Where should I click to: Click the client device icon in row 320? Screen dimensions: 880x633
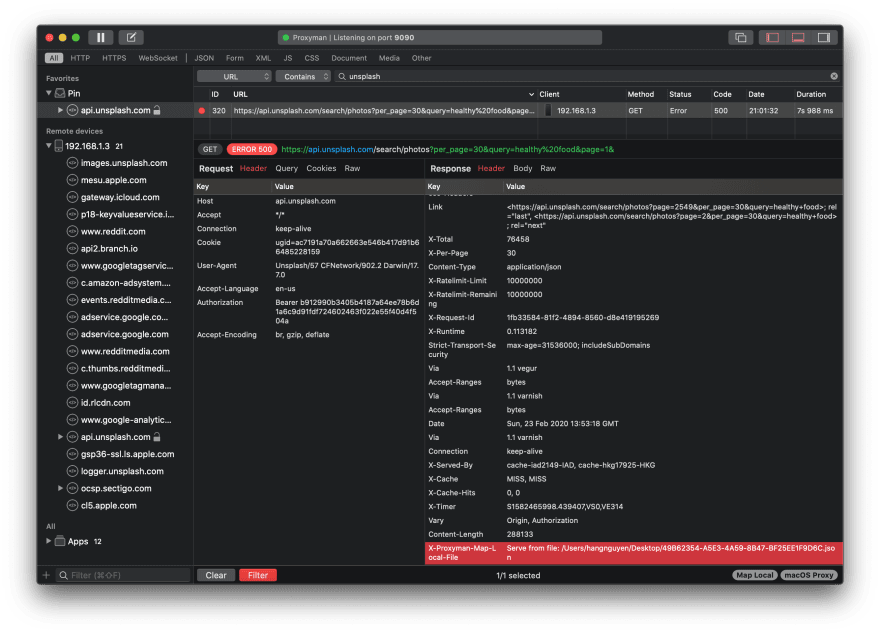[548, 111]
